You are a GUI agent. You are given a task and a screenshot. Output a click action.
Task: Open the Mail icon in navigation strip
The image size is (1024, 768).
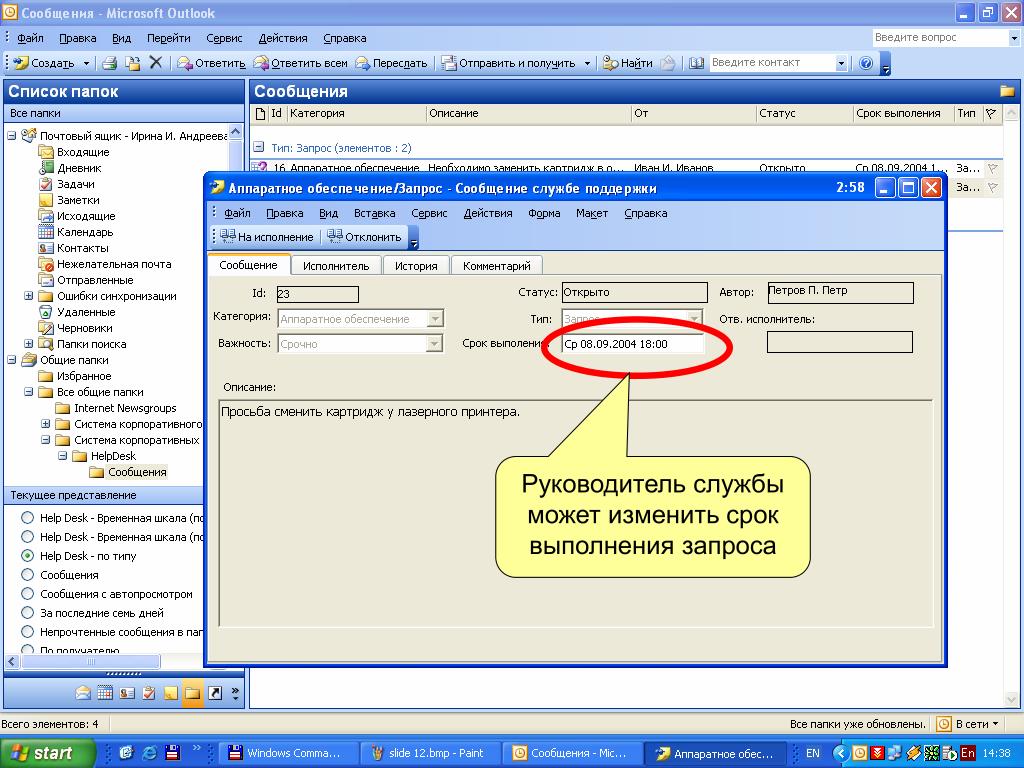click(83, 693)
